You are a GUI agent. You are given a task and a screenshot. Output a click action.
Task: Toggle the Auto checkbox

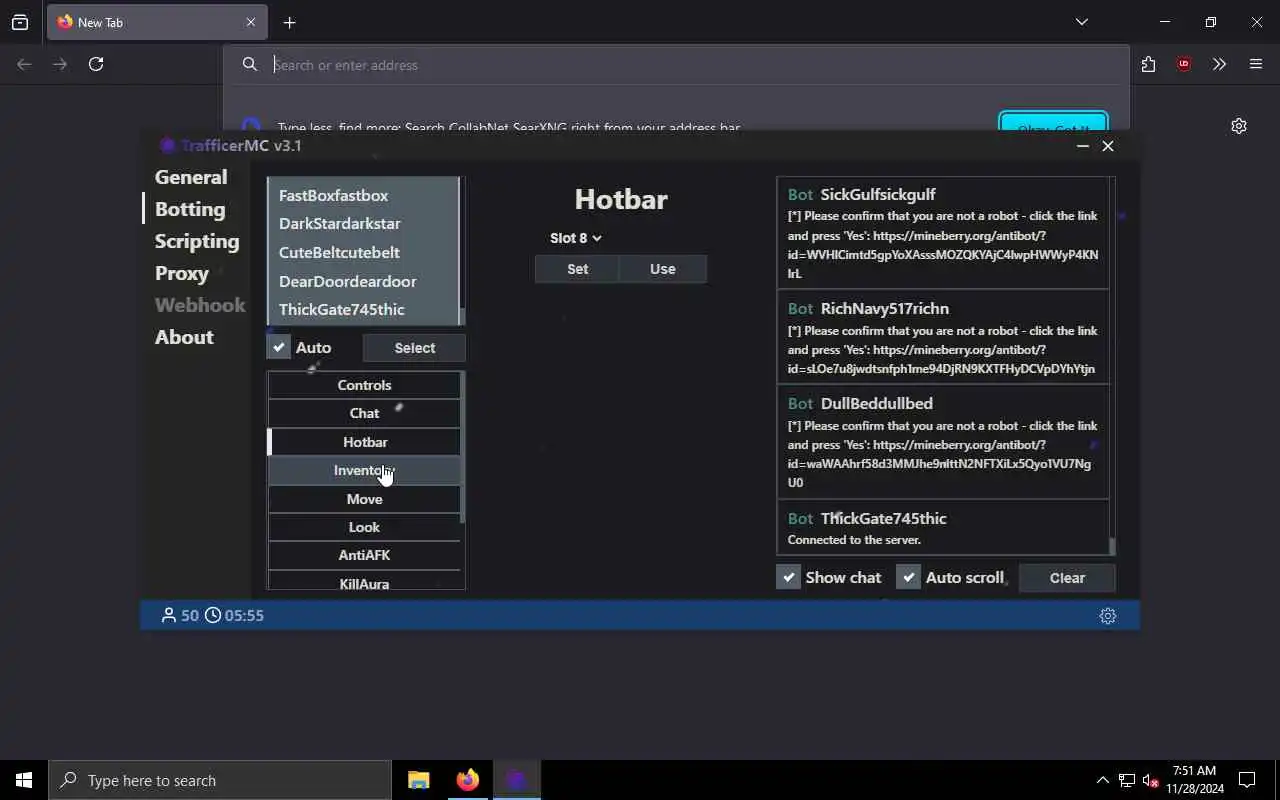(x=279, y=347)
